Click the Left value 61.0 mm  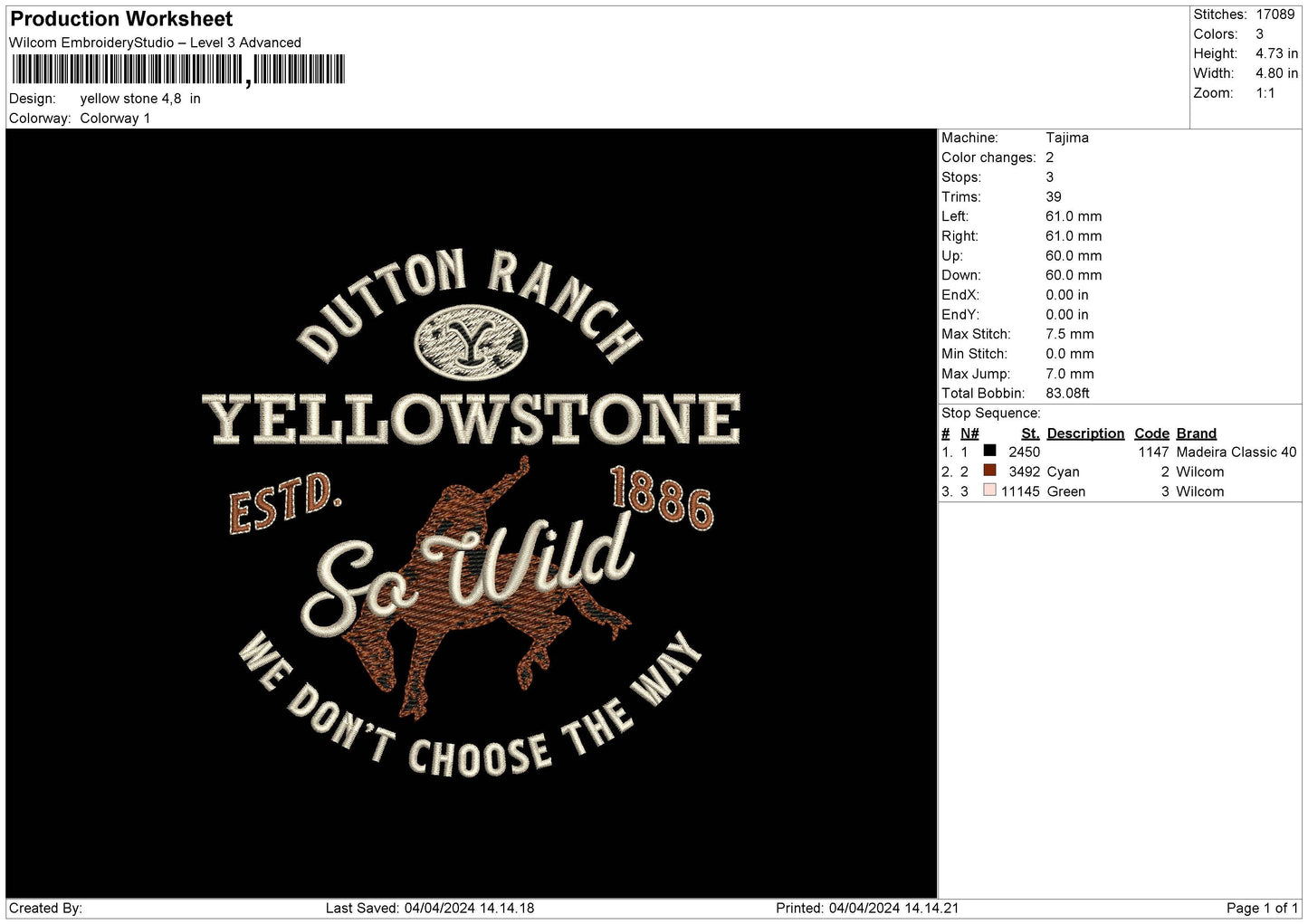[x=1074, y=216]
